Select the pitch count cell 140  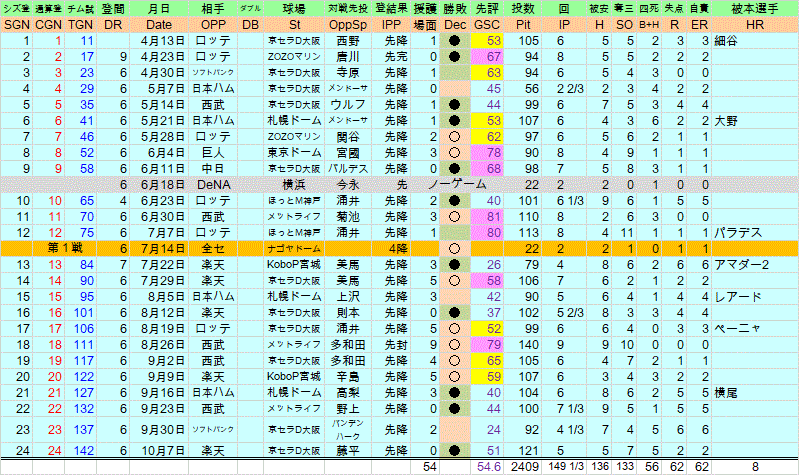click(x=523, y=345)
